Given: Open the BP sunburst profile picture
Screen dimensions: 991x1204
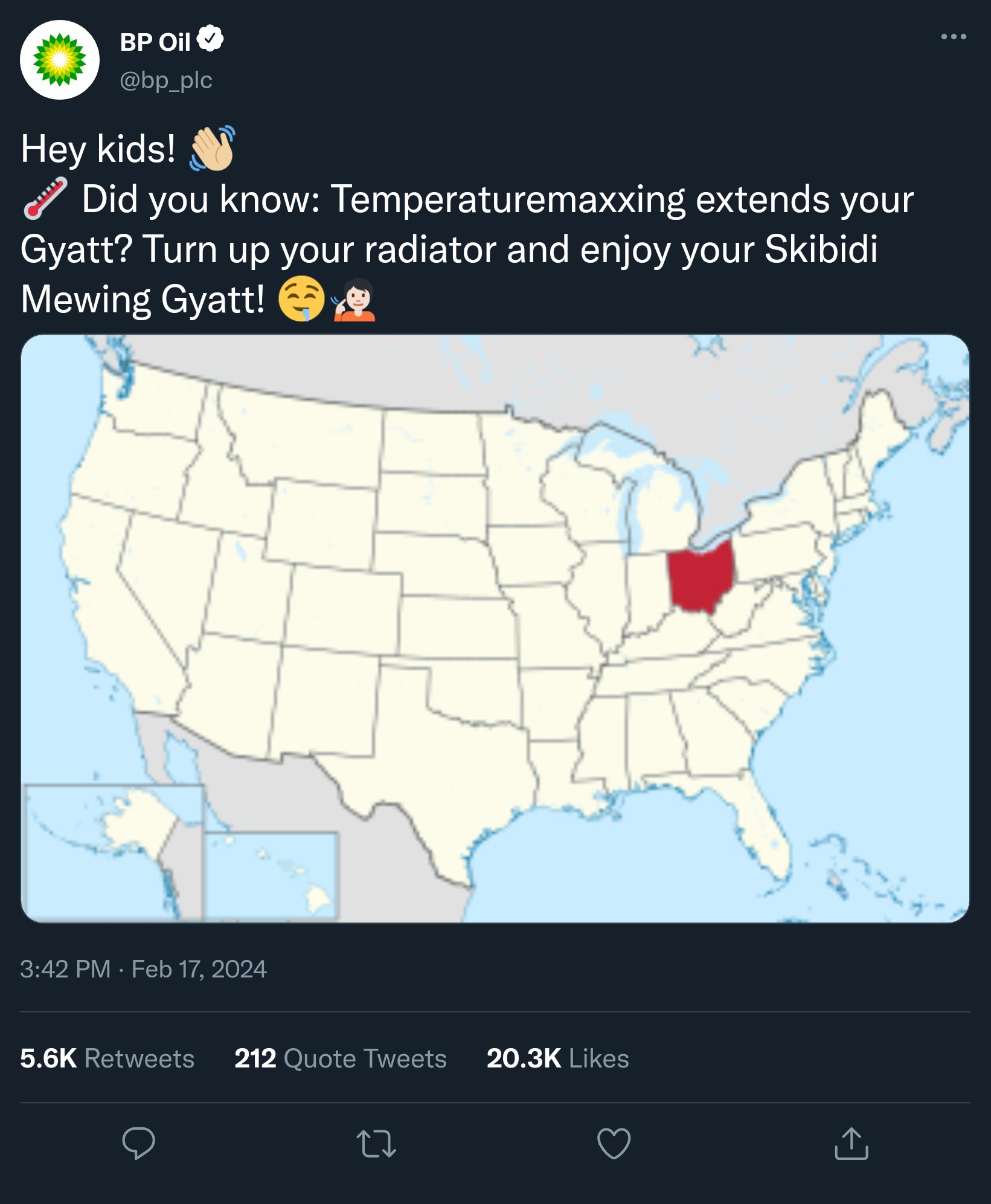Looking at the screenshot, I should (60, 60).
